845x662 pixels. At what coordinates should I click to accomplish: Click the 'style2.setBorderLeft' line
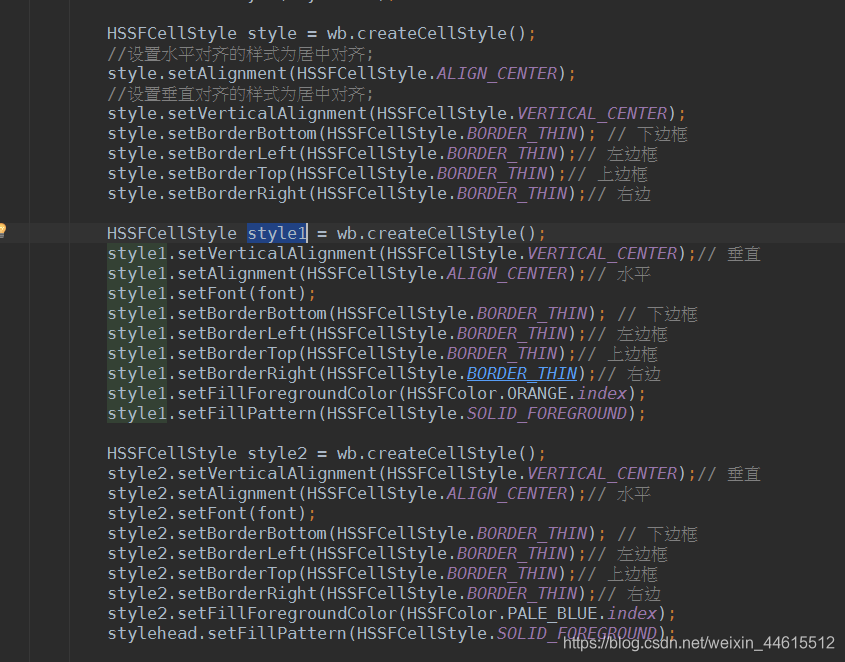[x=387, y=553]
